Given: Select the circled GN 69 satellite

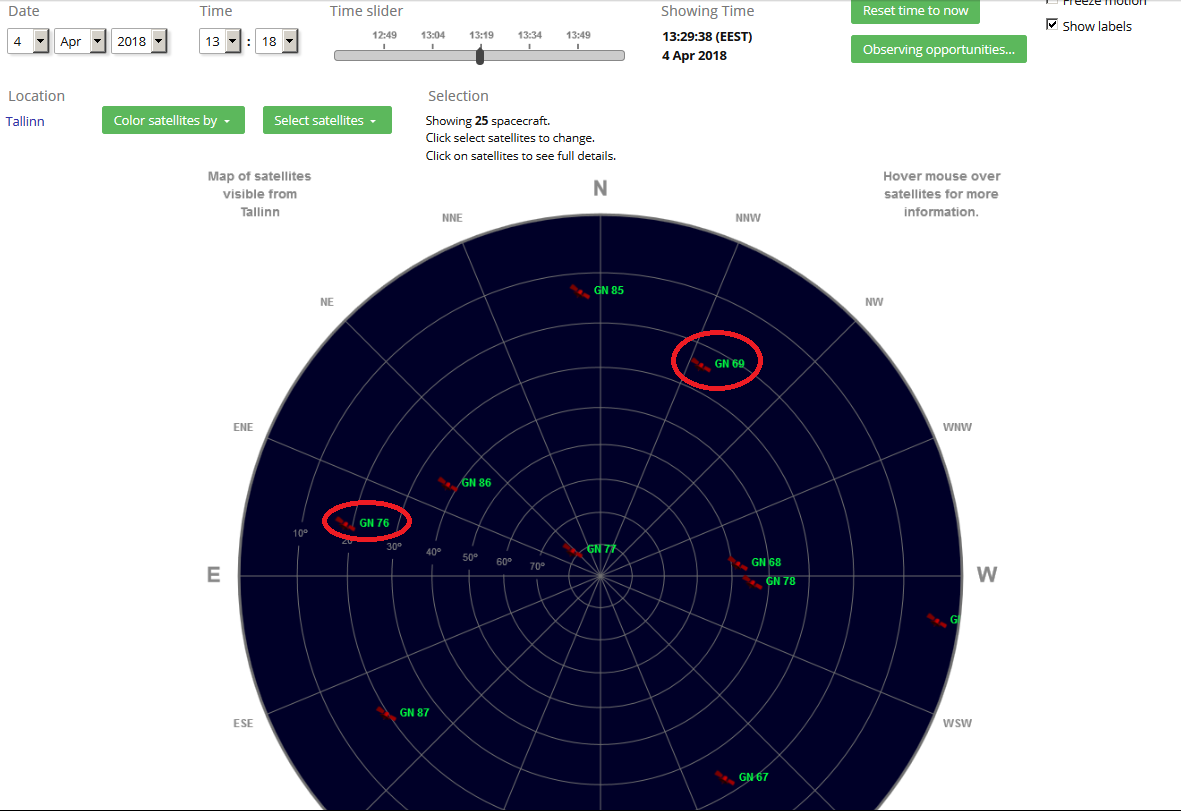Looking at the screenshot, I should click(x=701, y=365).
